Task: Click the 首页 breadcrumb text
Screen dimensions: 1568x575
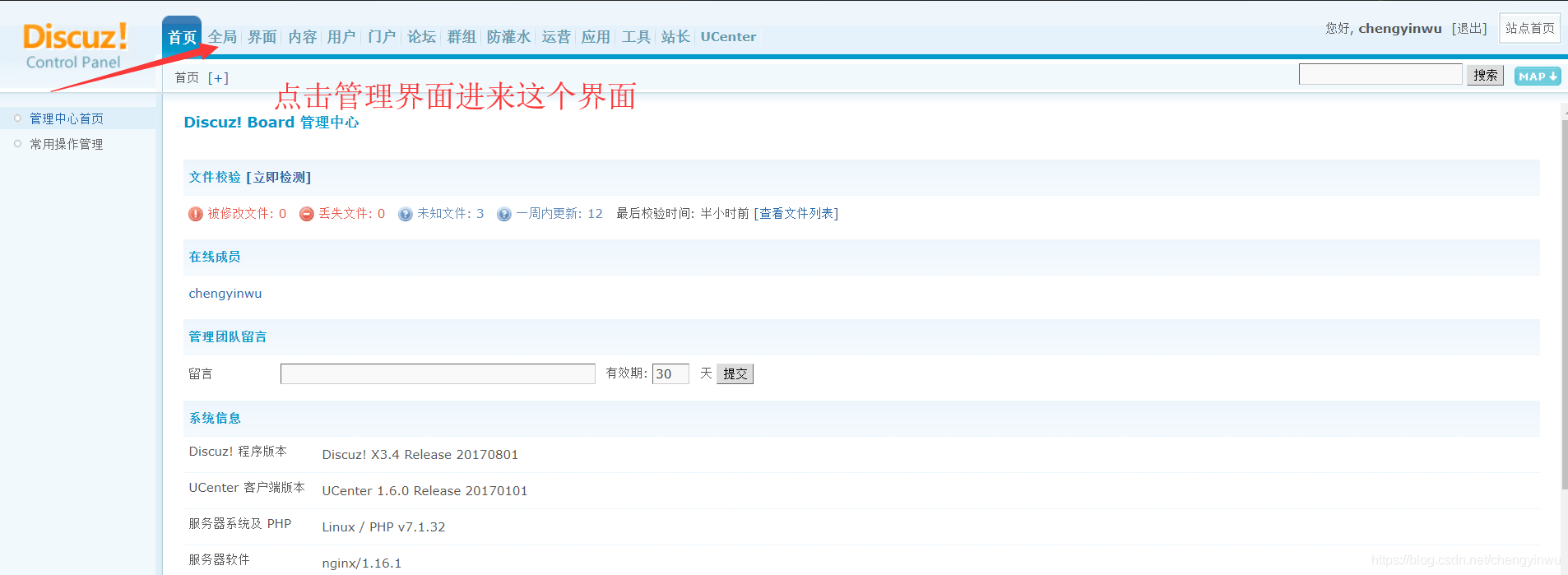Action: pos(187,77)
